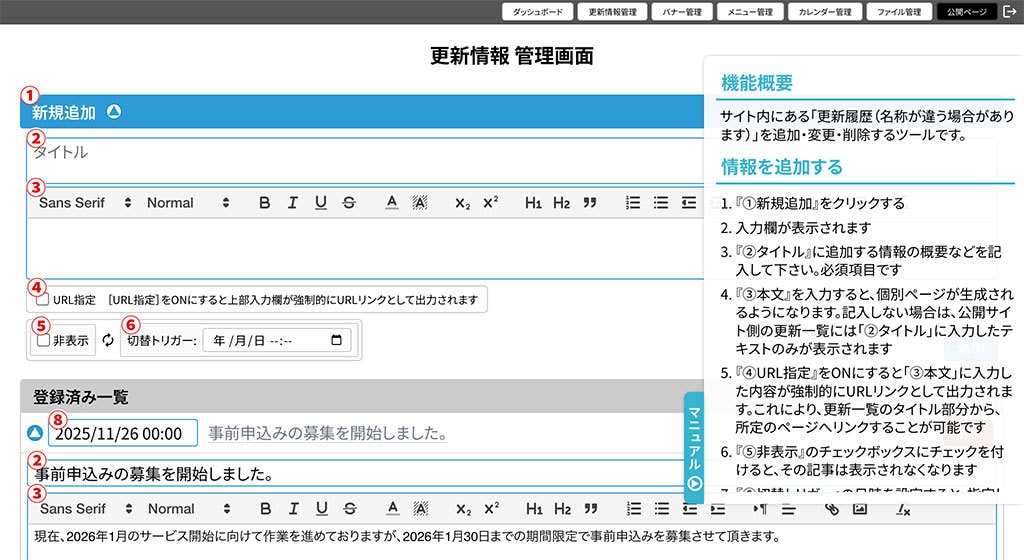Start bullet list in the registered entry editor

tap(662, 509)
